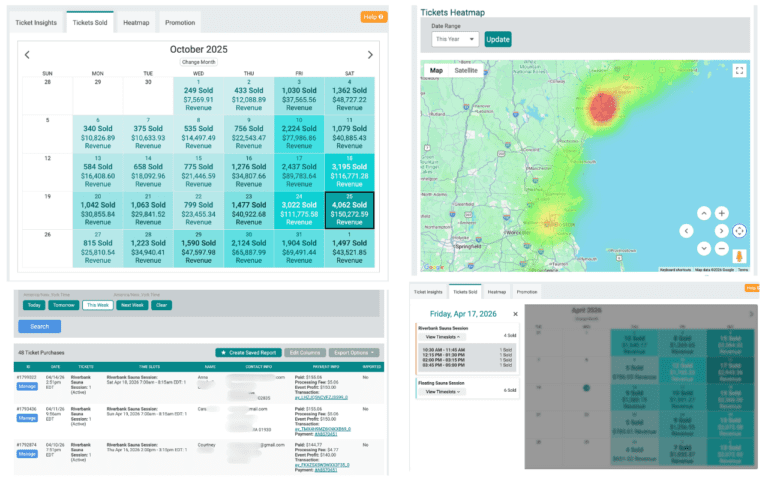Close the Friday, Apr 17, 2026 panel
Viewport: 768px width, 480px height.
coord(515,315)
